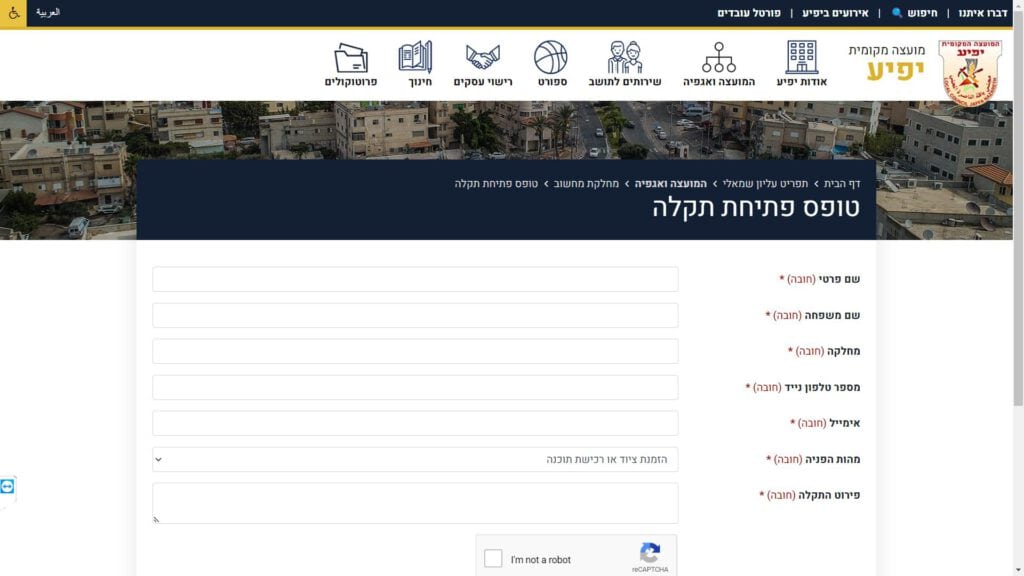Click the שם פרטי input field
The width and height of the screenshot is (1024, 576).
(x=415, y=279)
